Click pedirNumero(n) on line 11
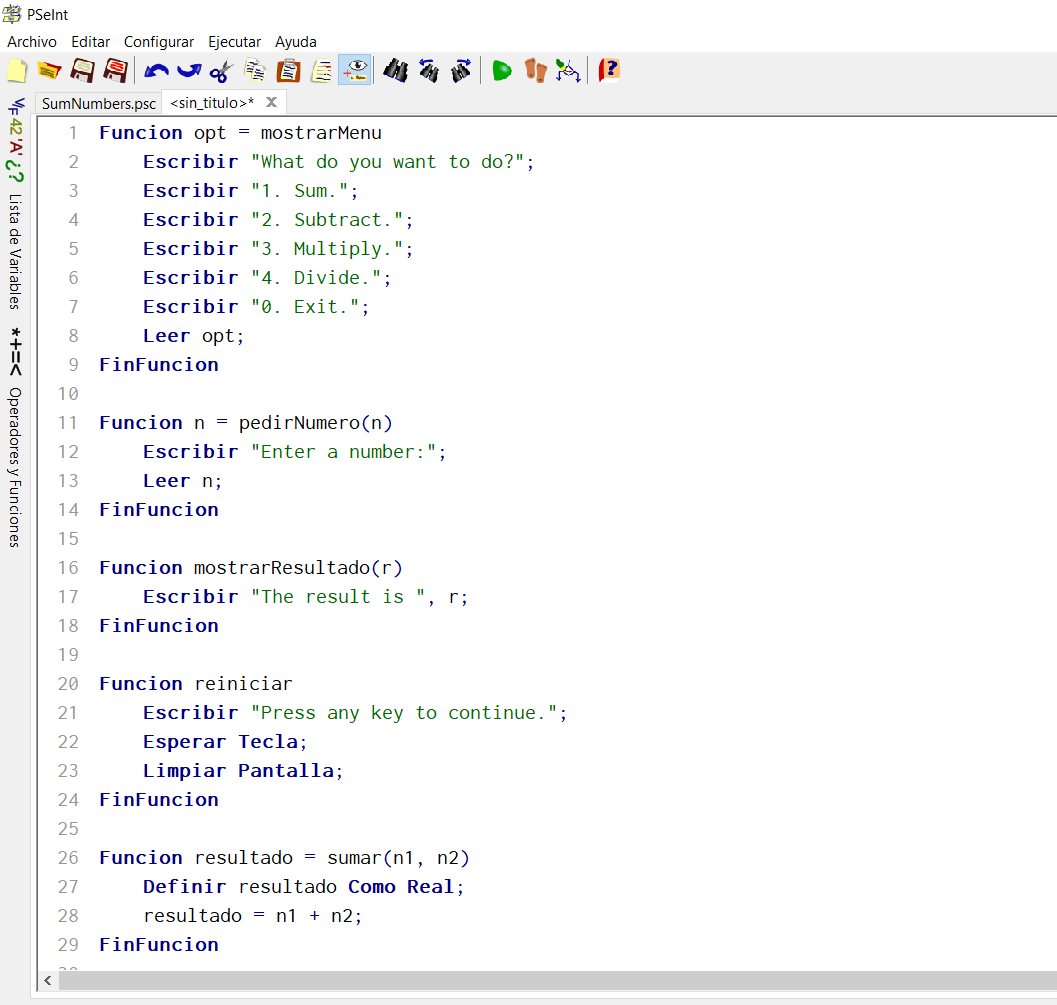Image resolution: width=1057 pixels, height=1005 pixels. click(315, 423)
